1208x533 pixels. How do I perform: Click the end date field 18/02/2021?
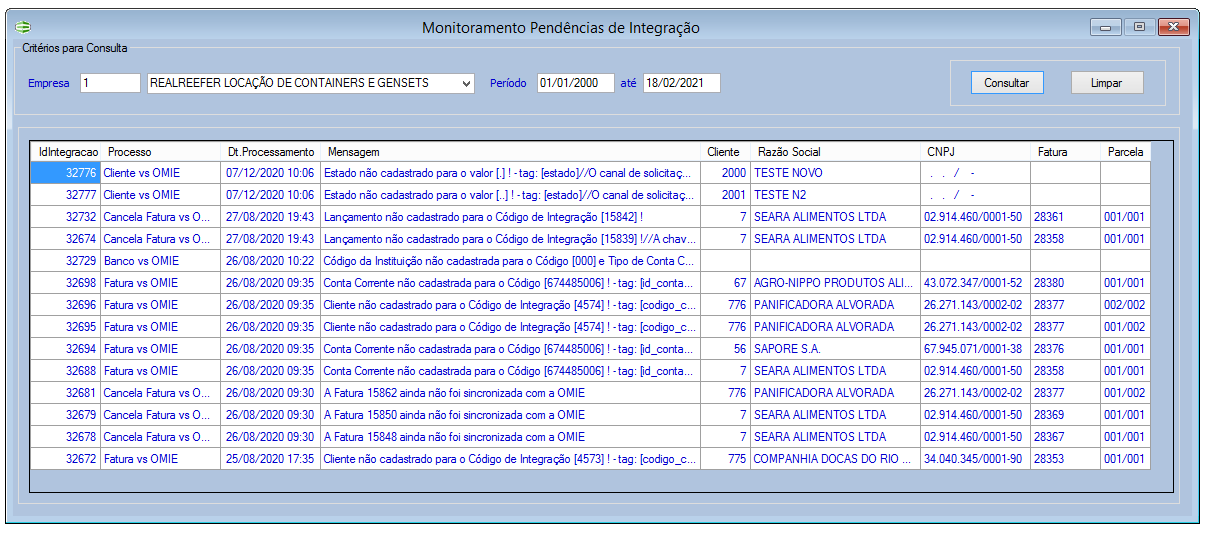click(681, 83)
